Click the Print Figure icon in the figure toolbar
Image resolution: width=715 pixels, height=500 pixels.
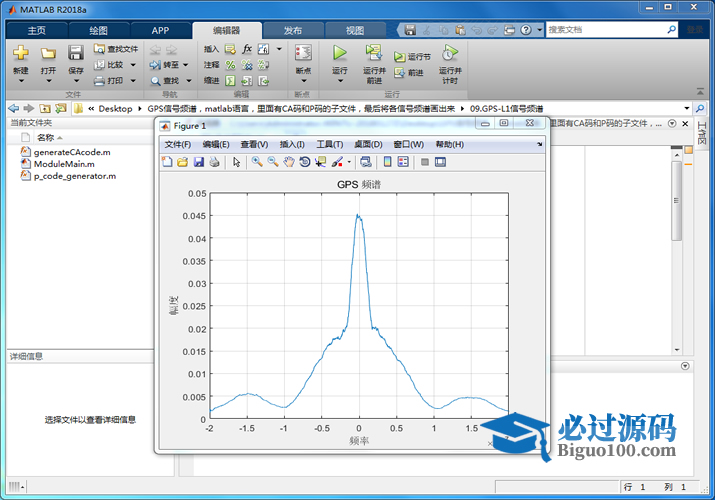pos(214,162)
